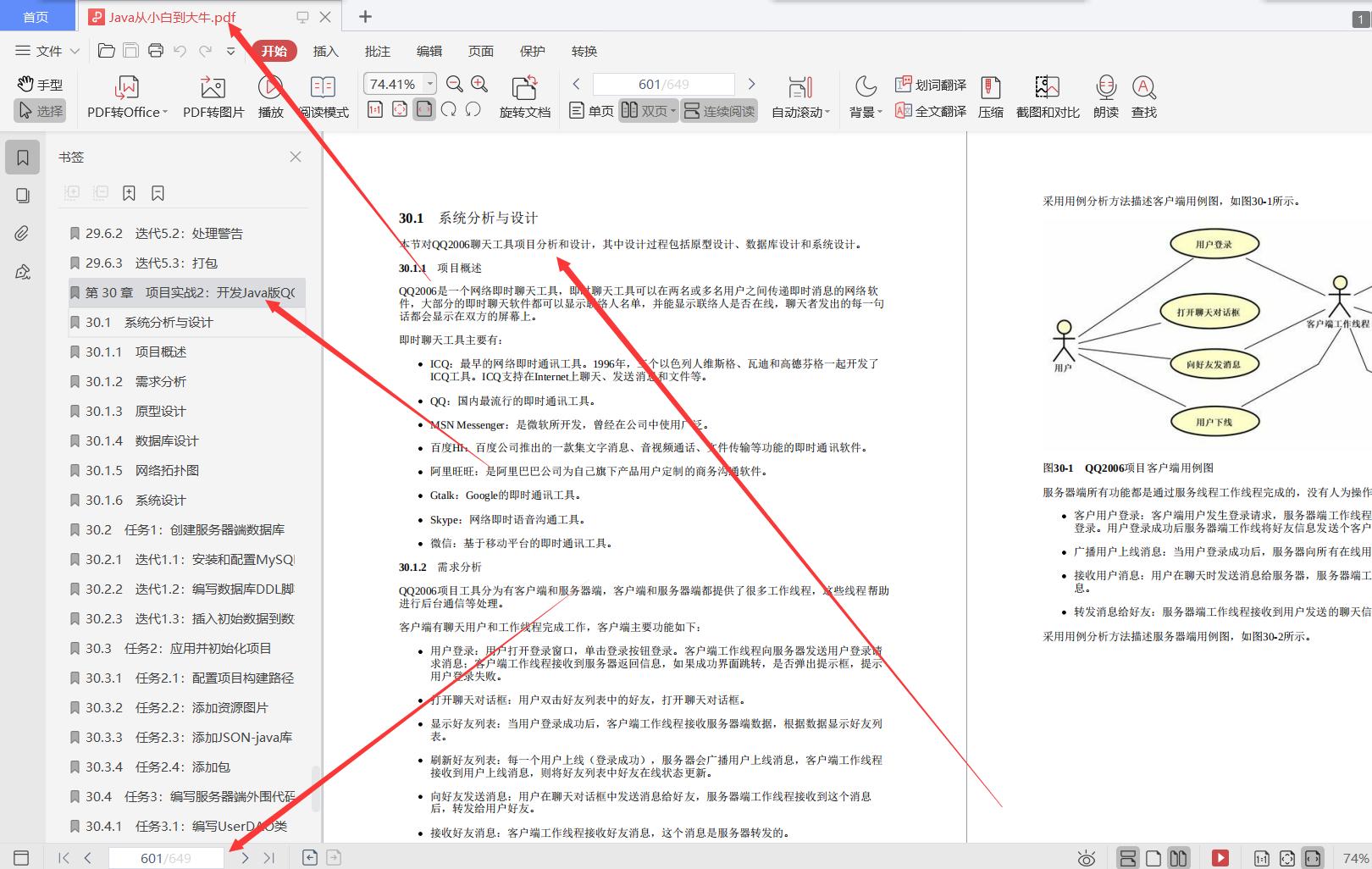Viewport: 1372px width, 869px height.
Task: Open the 74.41% zoom dropdown
Action: click(430, 84)
